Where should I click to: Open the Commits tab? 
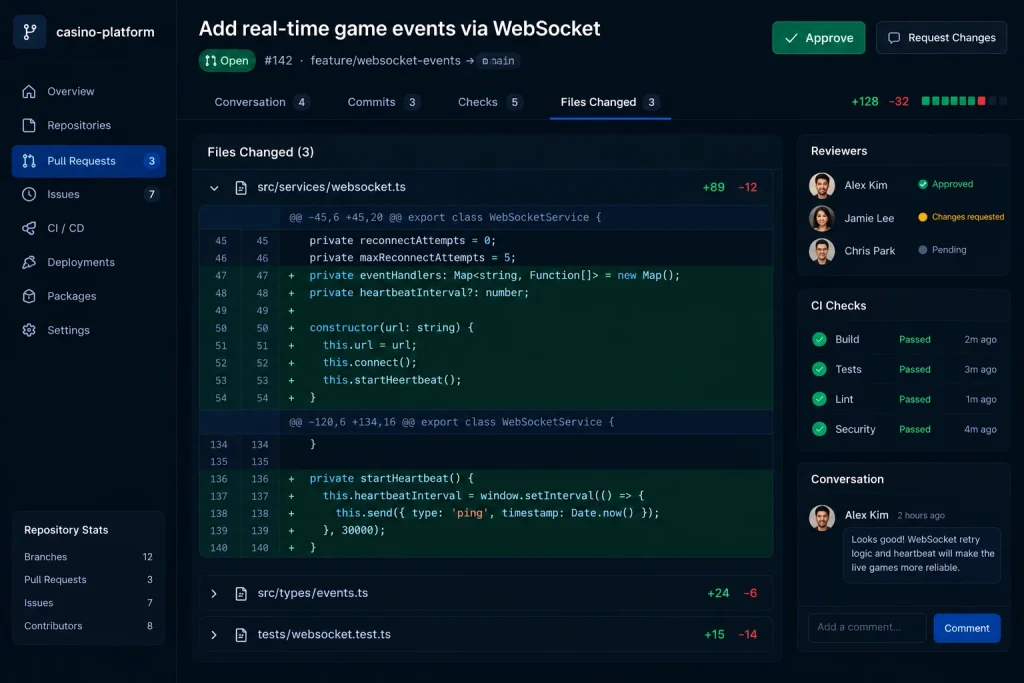(383, 102)
